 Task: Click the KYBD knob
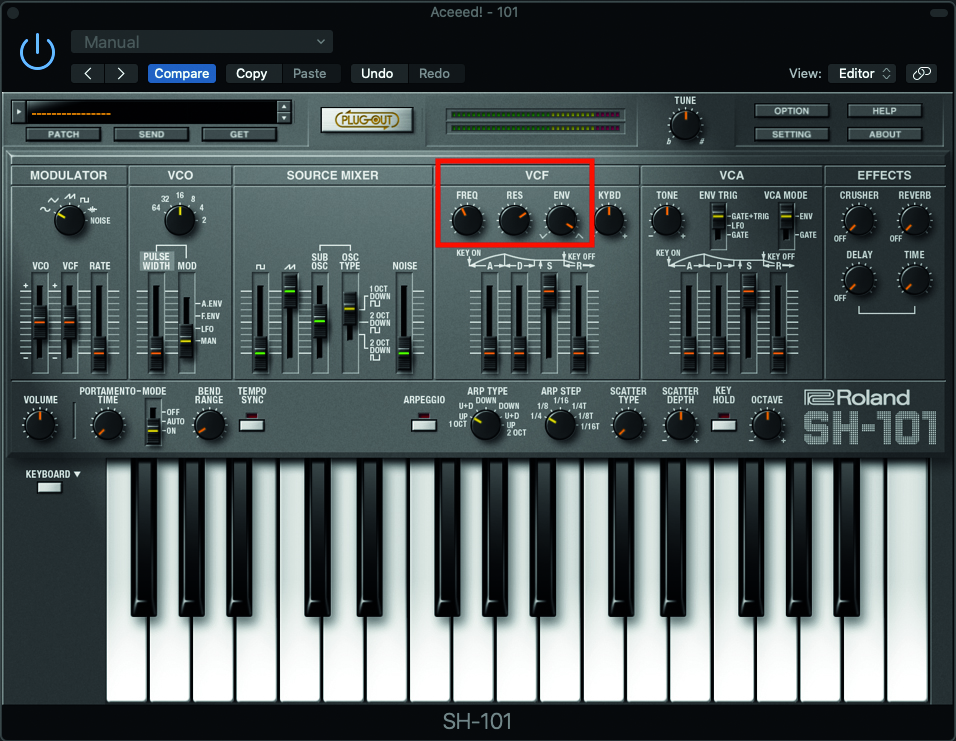(608, 220)
